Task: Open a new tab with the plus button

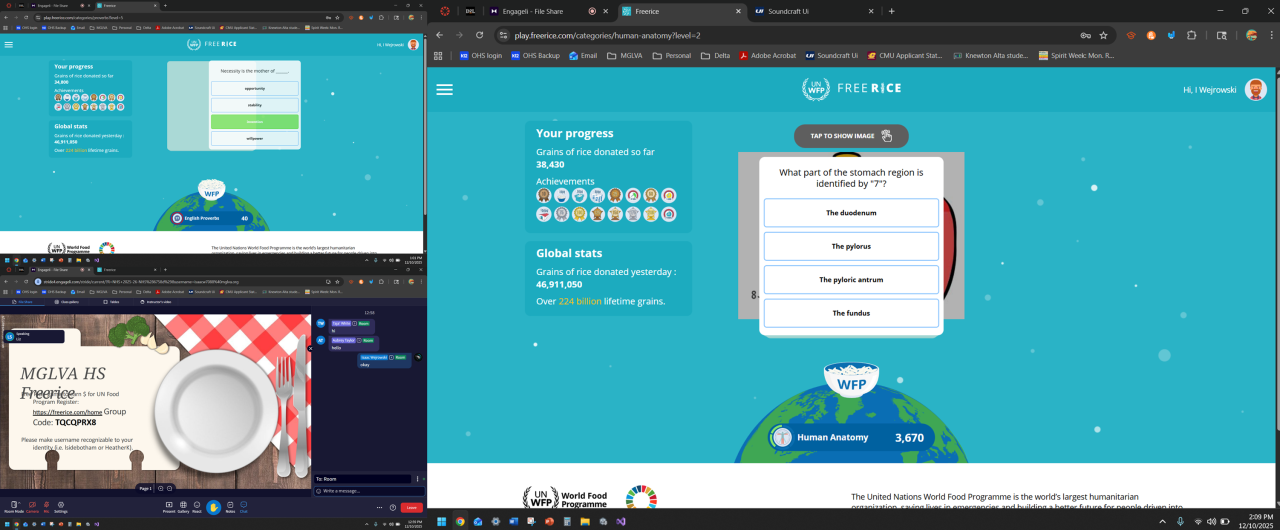Action: pyautogui.click(x=891, y=11)
